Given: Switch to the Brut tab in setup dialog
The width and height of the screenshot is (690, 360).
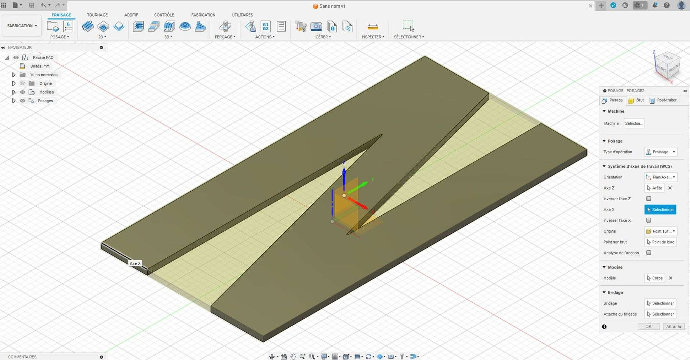Looking at the screenshot, I should coord(636,100).
